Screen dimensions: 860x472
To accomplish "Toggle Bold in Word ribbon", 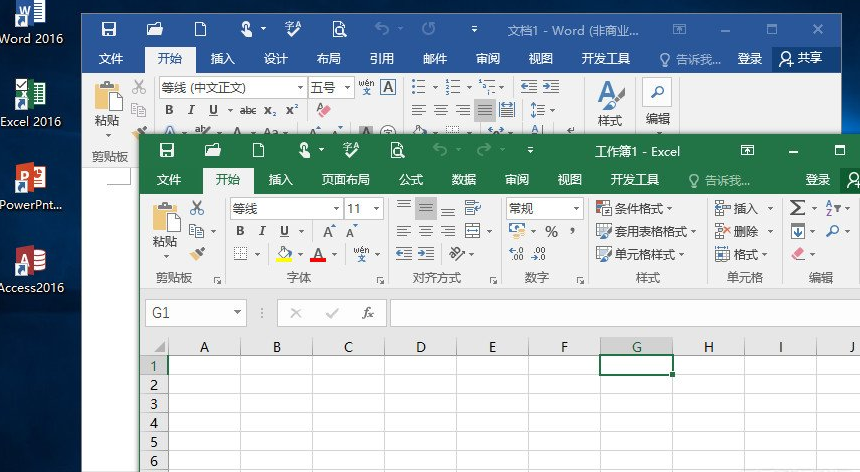I will [169, 110].
